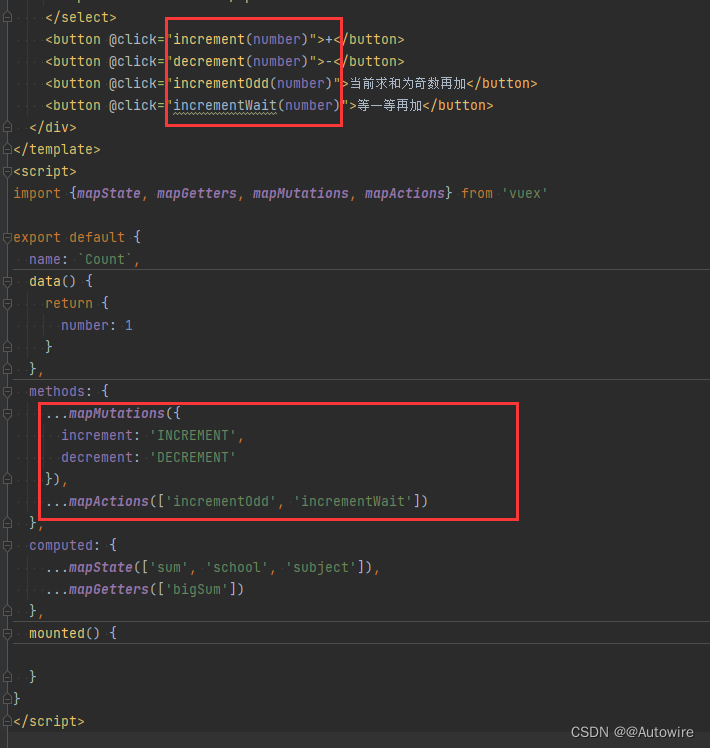This screenshot has height=748, width=710.
Task: Fold the return { block
Action: [x=7, y=303]
